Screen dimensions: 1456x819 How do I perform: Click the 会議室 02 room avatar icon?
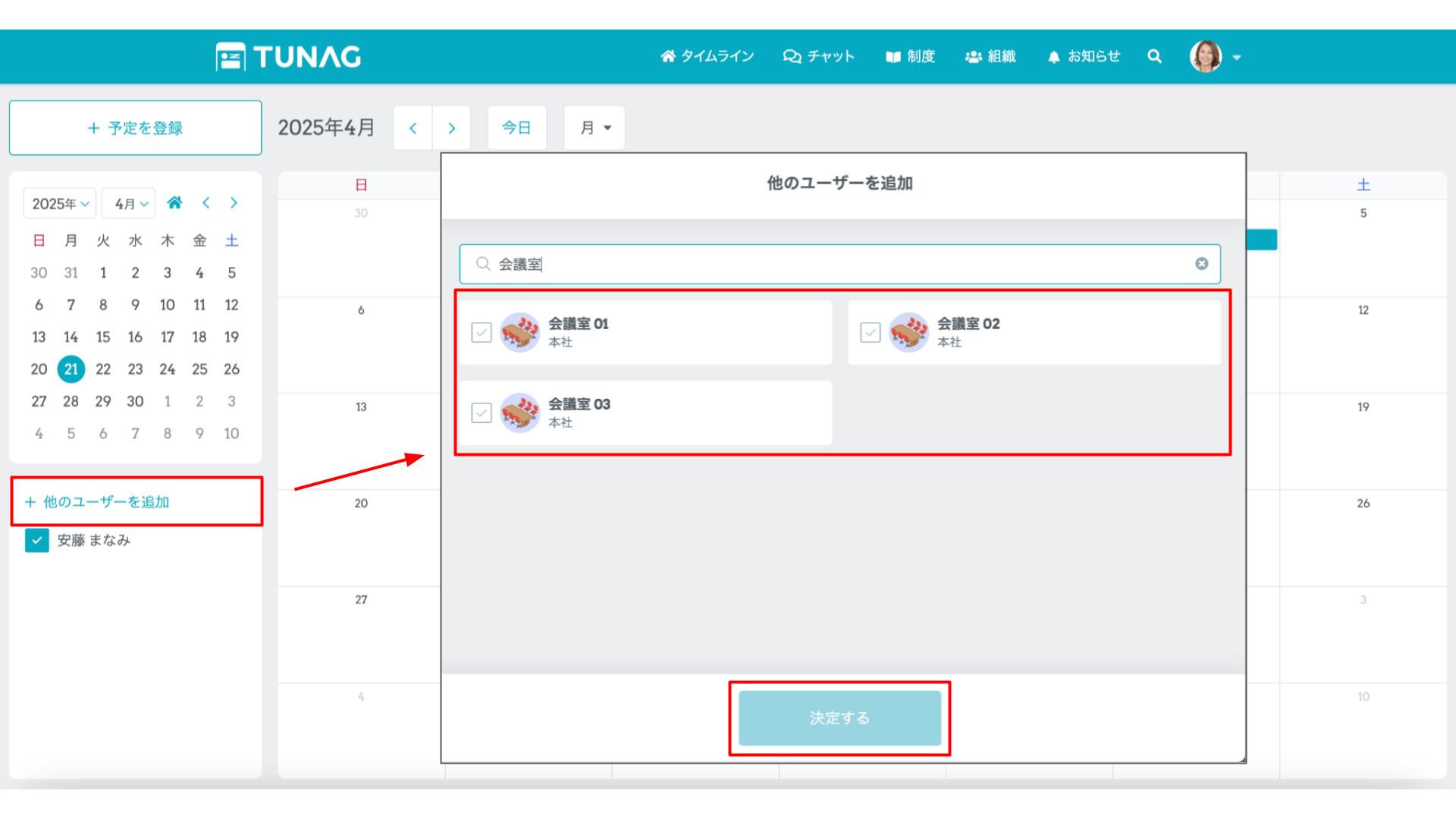click(x=908, y=332)
